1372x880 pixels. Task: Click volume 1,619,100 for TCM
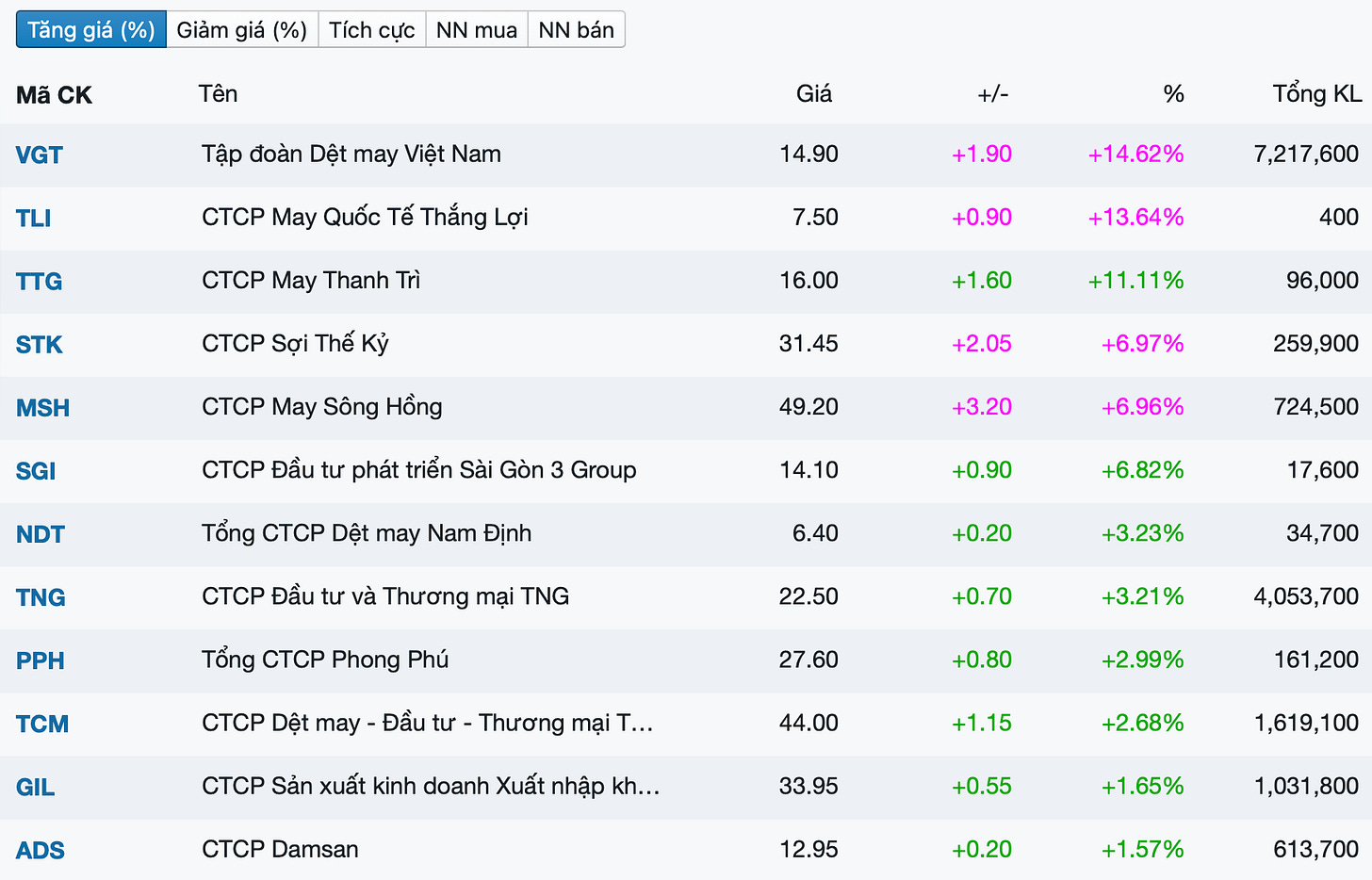(x=1306, y=723)
